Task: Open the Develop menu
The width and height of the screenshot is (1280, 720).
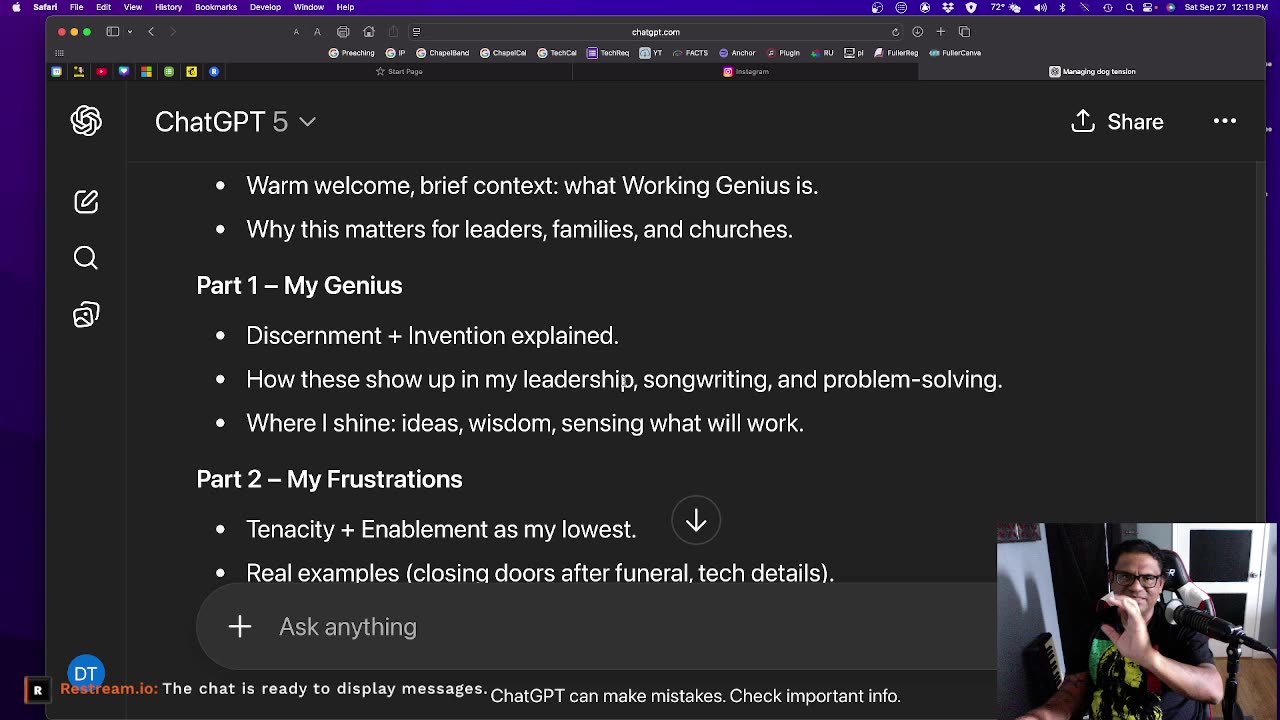Action: click(265, 7)
